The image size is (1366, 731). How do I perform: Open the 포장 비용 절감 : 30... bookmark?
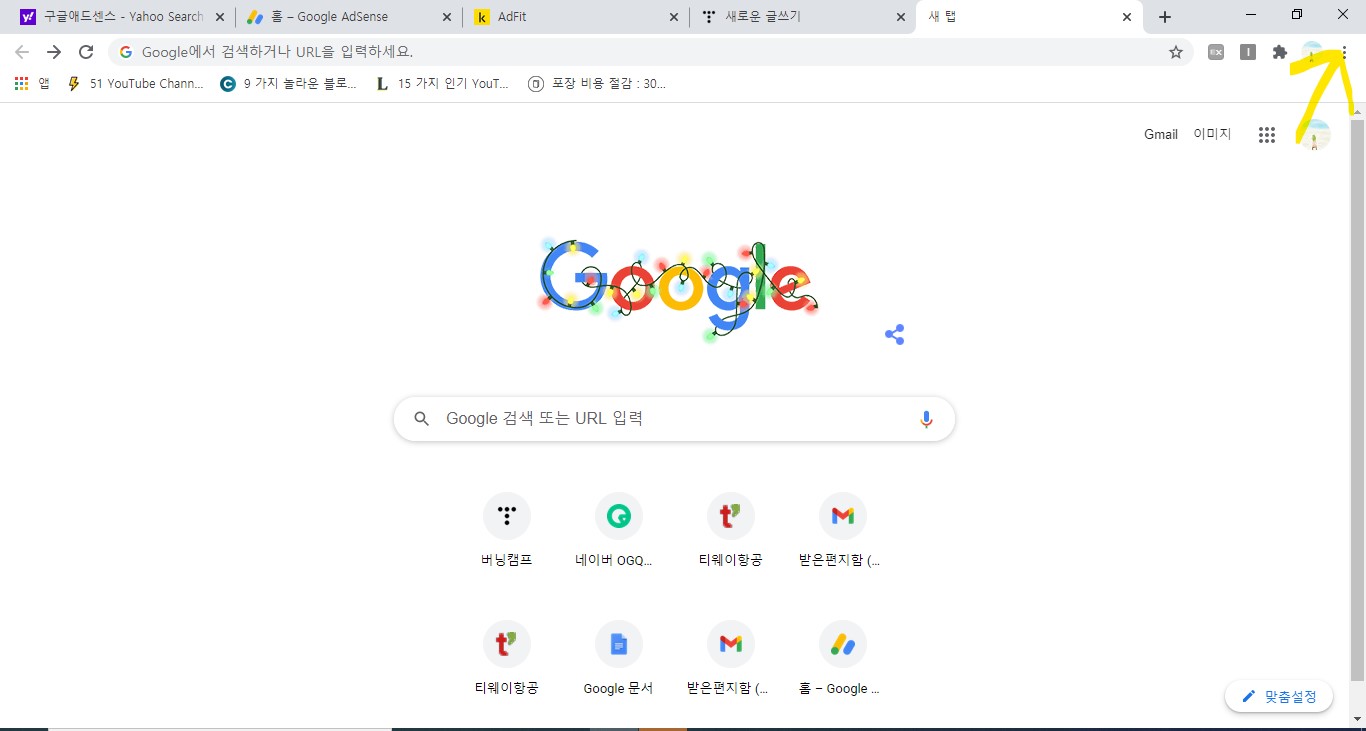597,84
